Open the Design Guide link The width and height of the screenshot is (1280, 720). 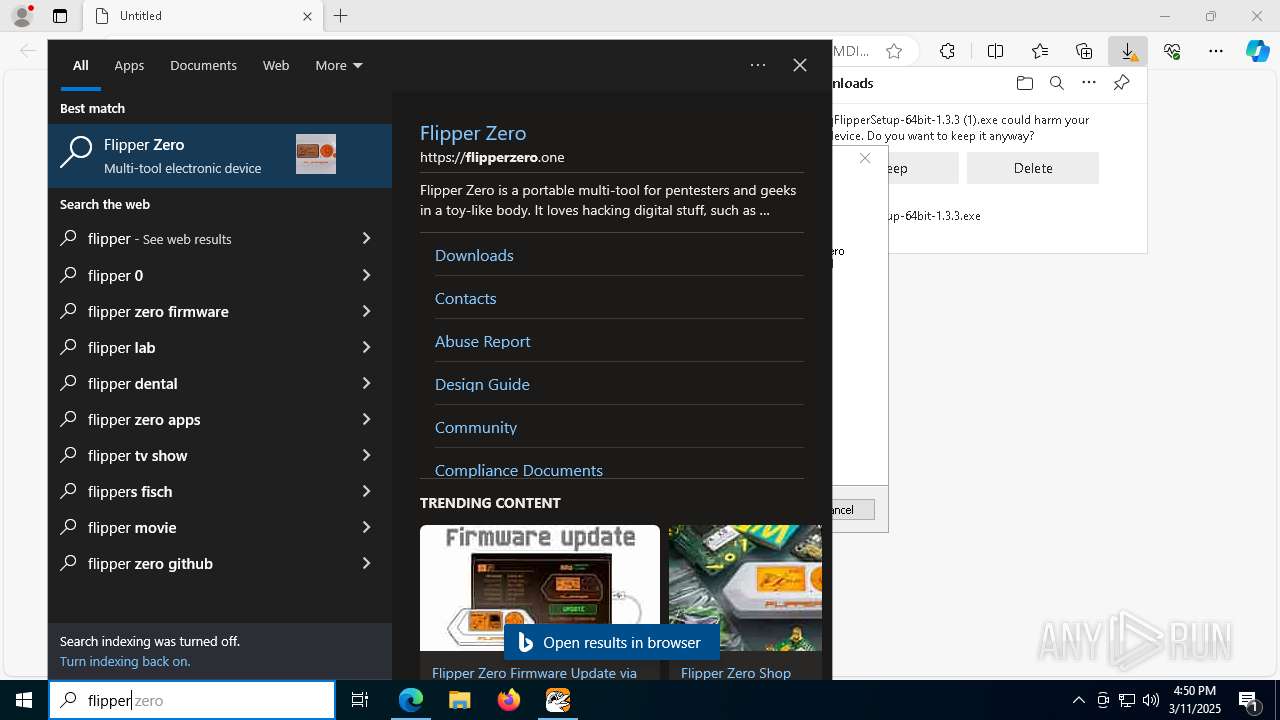(482, 384)
